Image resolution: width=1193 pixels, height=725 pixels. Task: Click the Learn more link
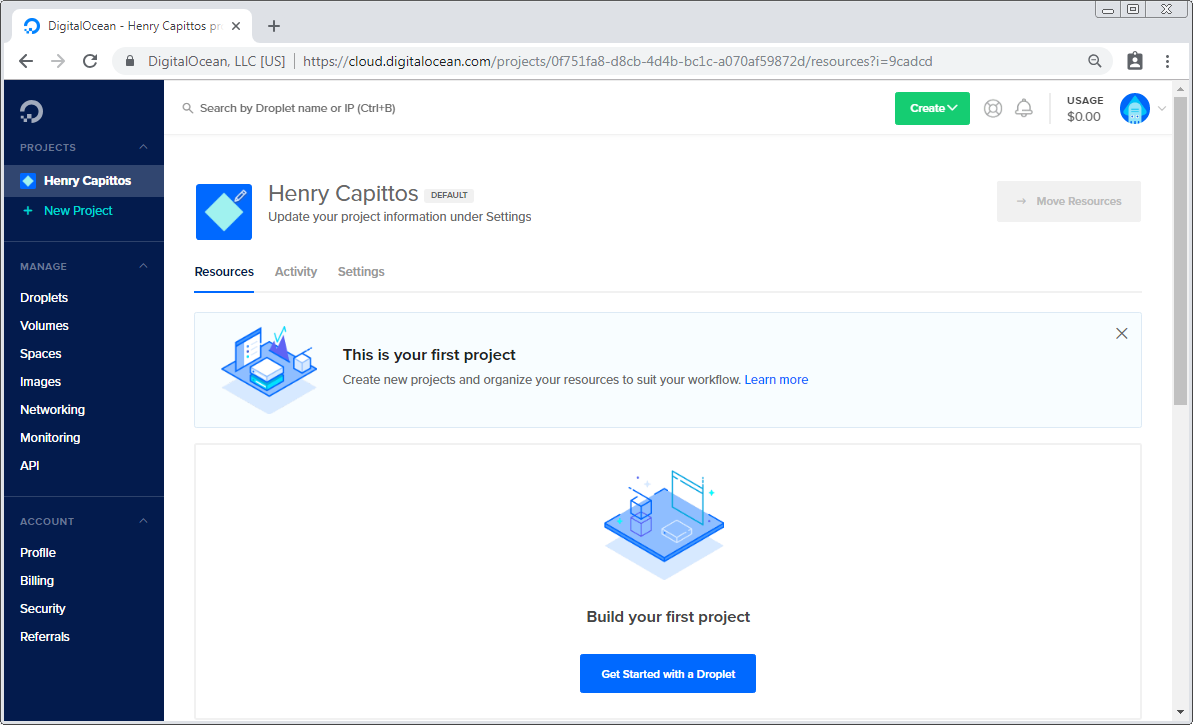(776, 380)
